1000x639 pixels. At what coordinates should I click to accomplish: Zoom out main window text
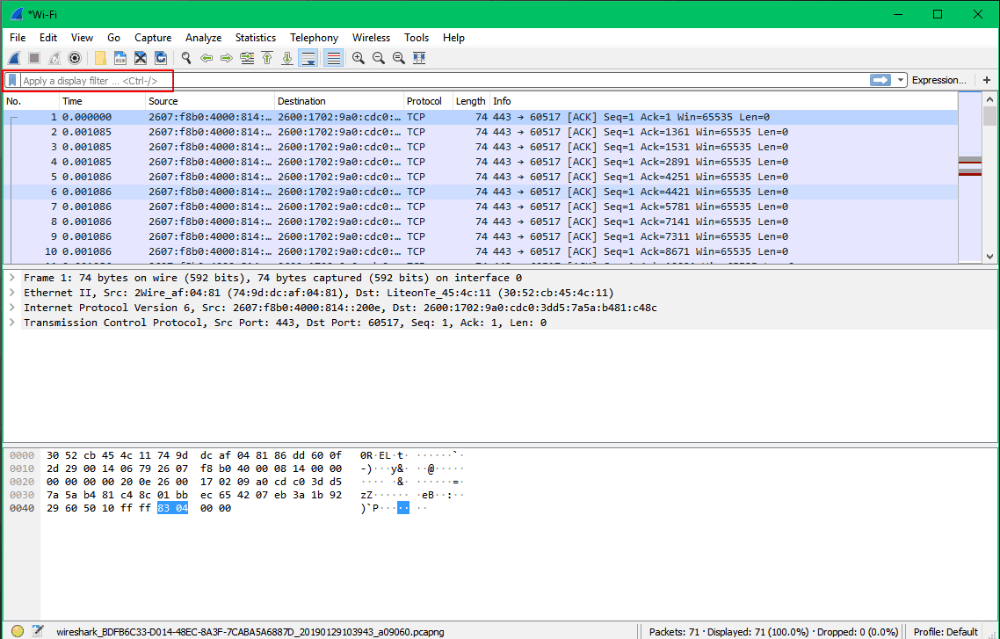click(x=379, y=58)
